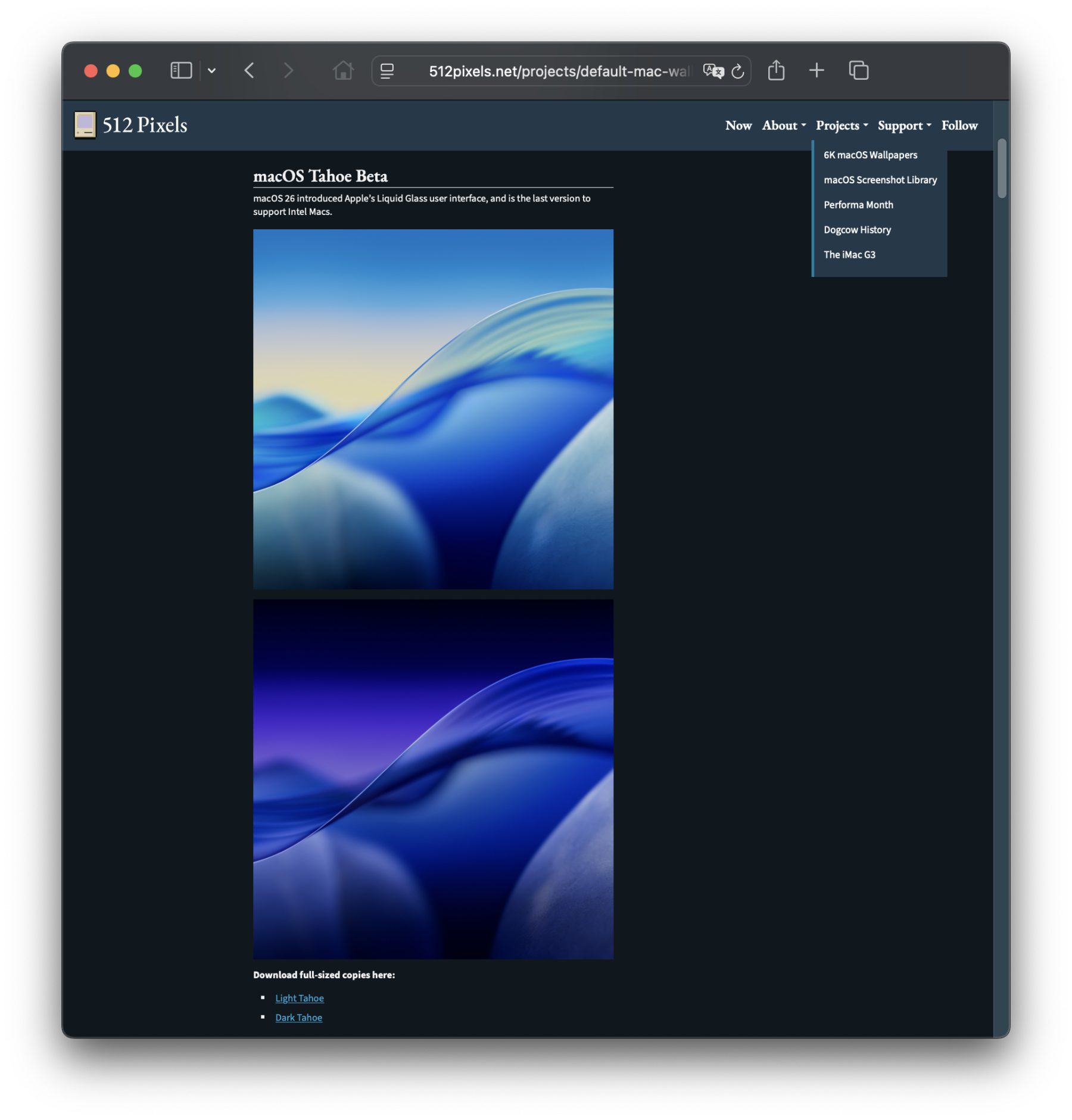1072x1120 pixels.
Task: Open the Follow nav link
Action: coord(959,126)
